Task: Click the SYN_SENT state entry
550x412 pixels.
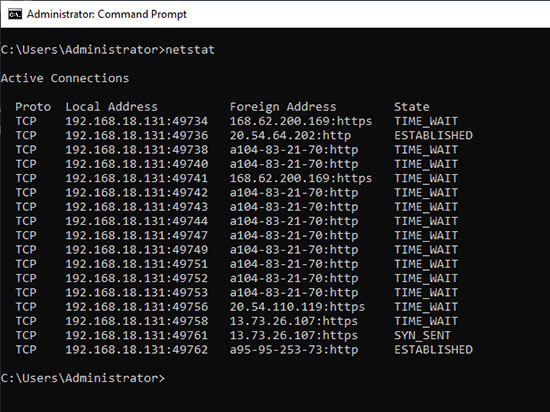Action: (422, 335)
